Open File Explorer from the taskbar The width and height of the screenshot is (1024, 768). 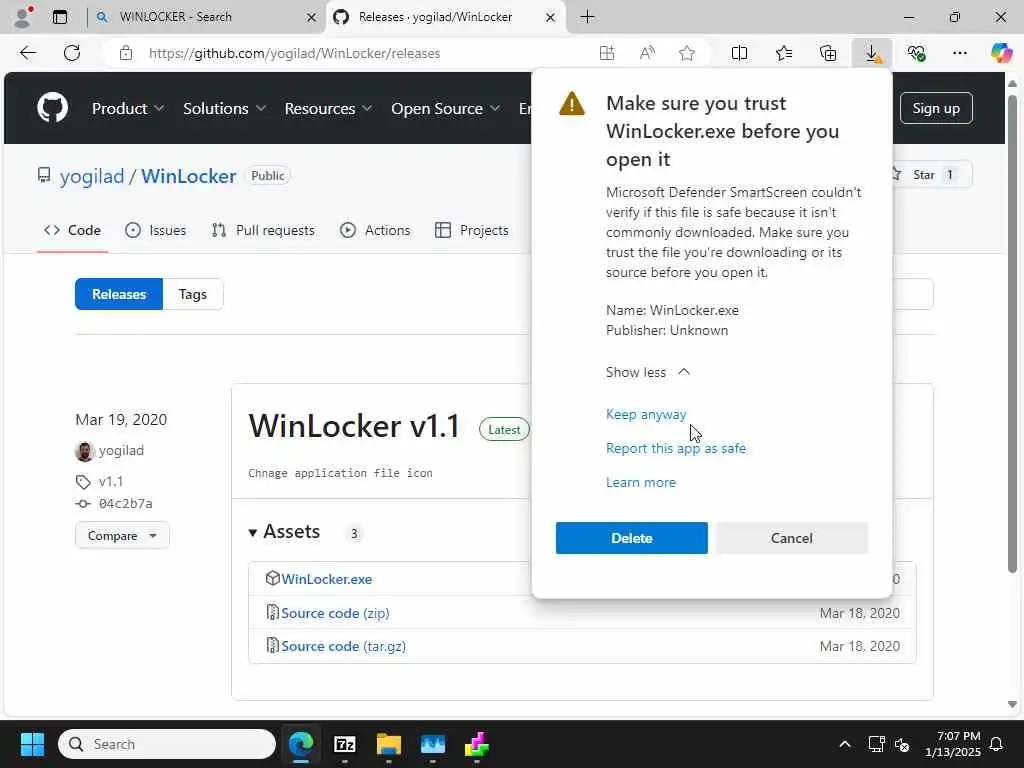[389, 744]
